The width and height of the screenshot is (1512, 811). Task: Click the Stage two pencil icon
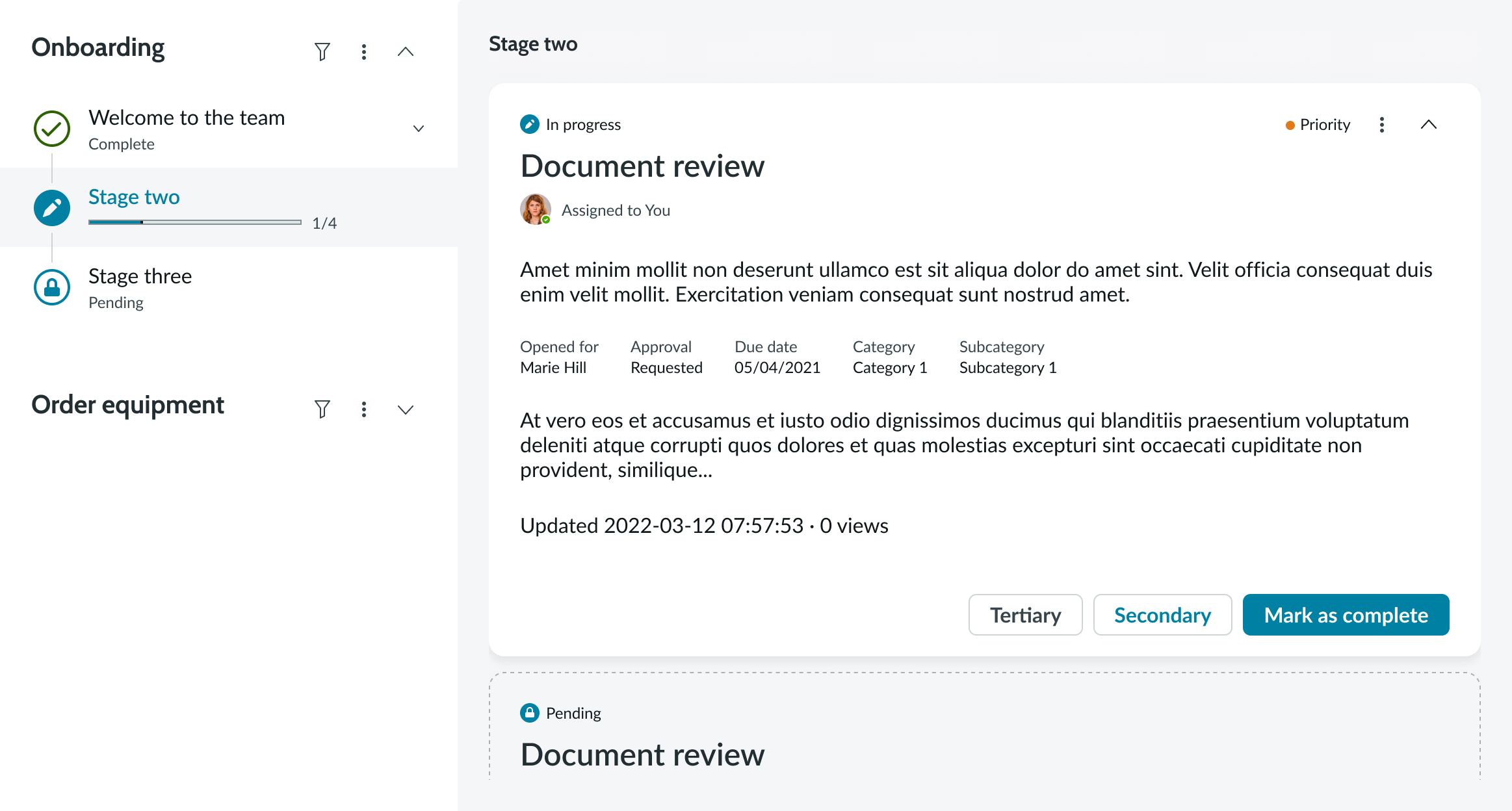click(52, 208)
